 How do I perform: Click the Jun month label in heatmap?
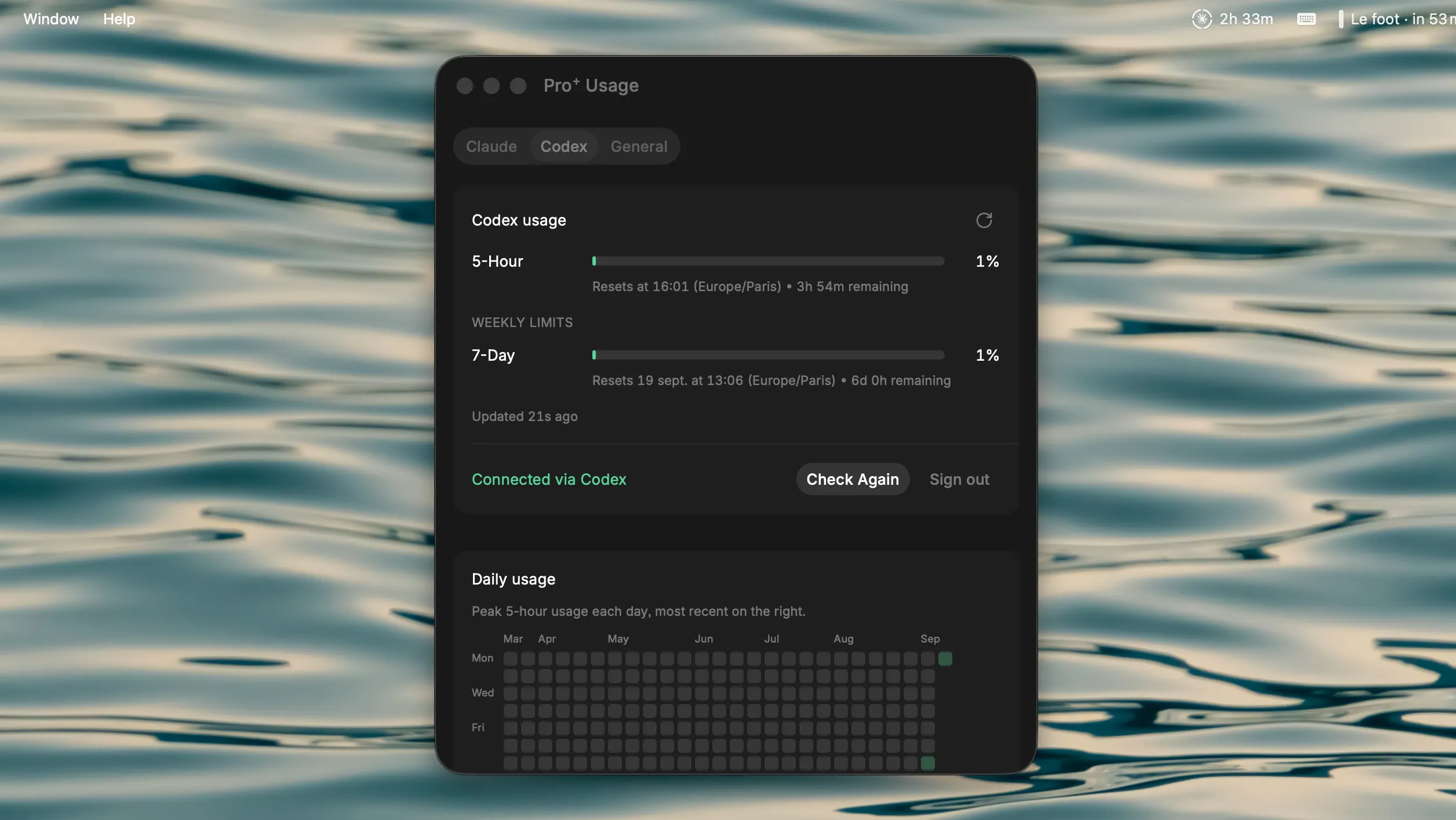point(704,638)
